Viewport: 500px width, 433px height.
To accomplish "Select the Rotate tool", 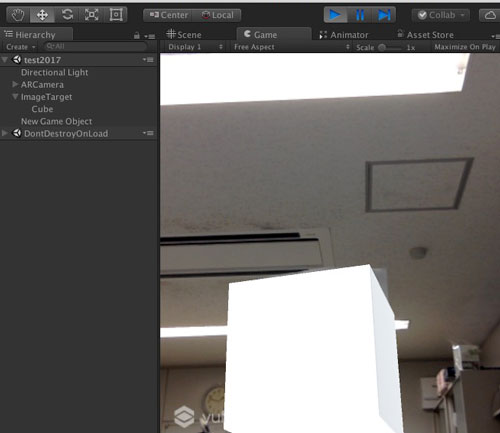I will [x=67, y=15].
